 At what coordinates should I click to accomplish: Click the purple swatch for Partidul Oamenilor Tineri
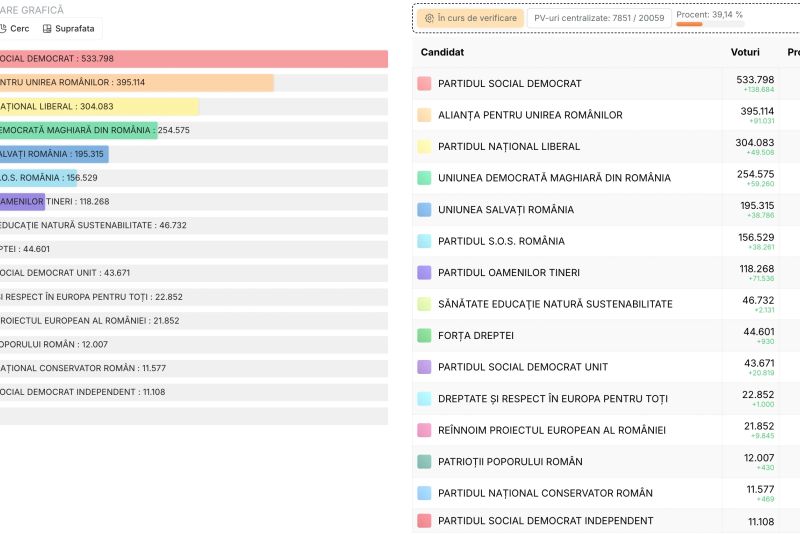click(x=424, y=272)
